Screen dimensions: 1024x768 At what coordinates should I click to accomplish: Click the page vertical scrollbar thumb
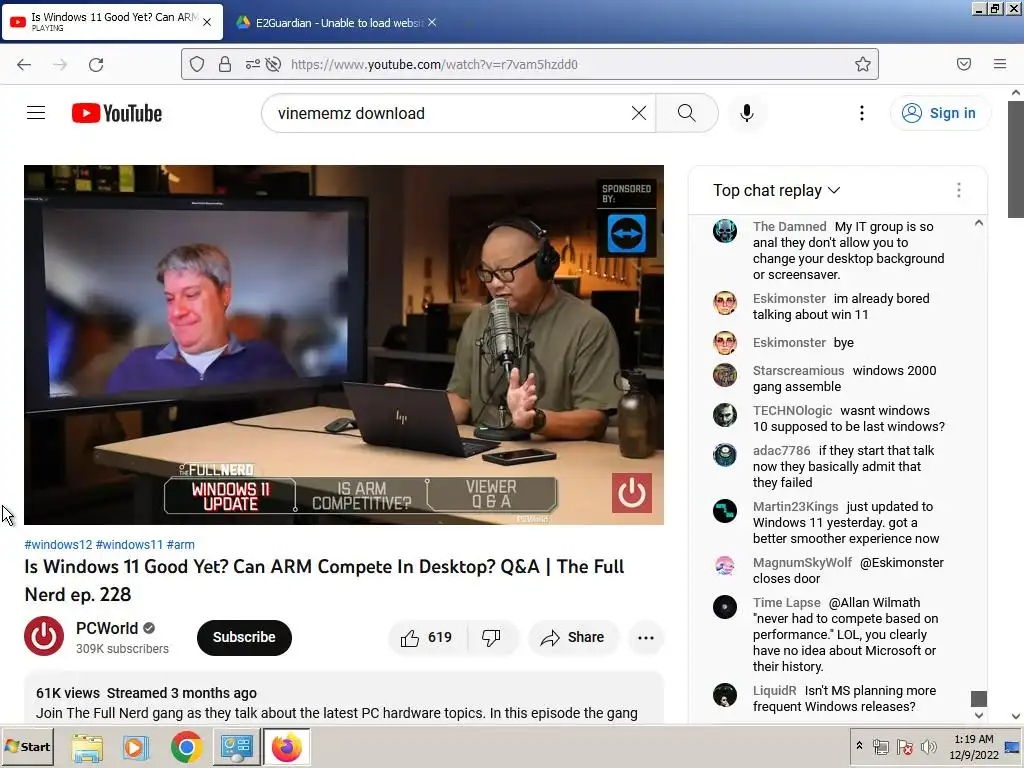point(1016,159)
